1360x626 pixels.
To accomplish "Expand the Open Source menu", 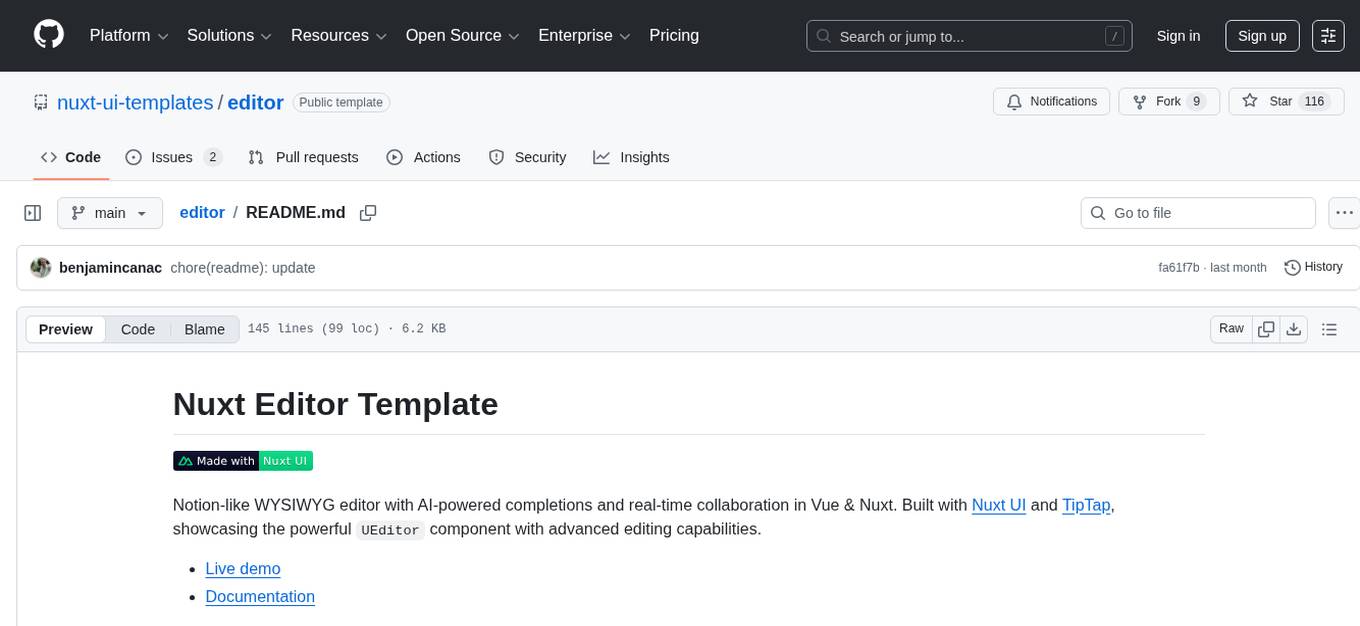I will (461, 35).
